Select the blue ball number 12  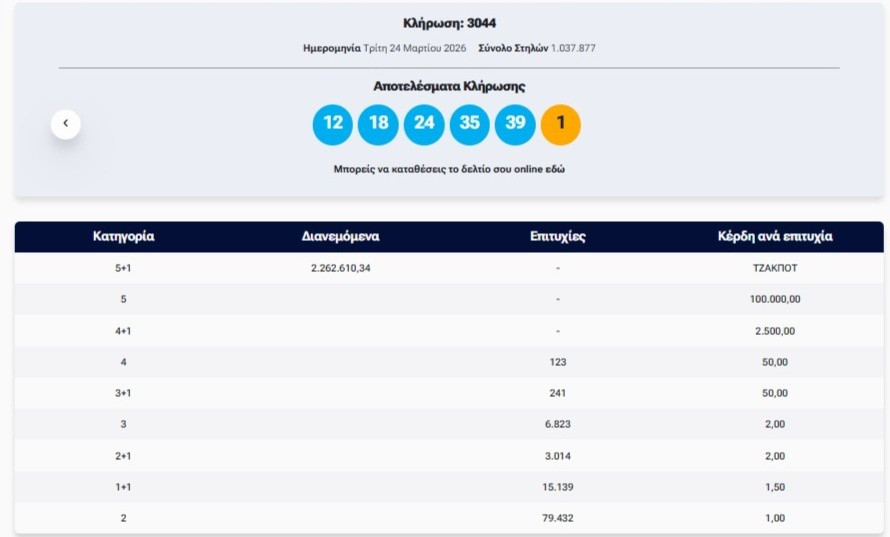point(333,124)
